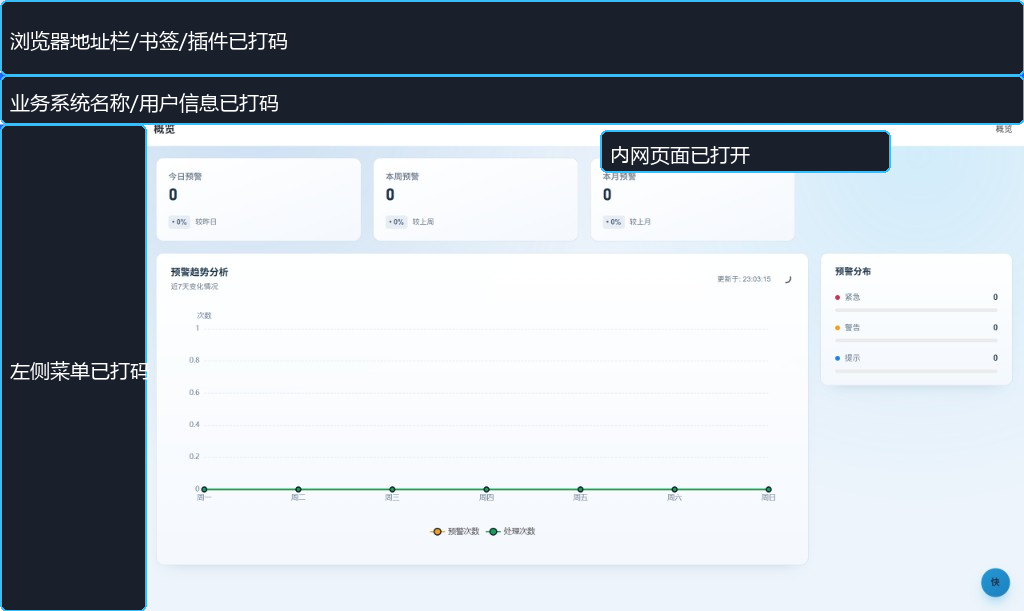
Task: Click the progress bar under 提示
Action: click(x=916, y=371)
